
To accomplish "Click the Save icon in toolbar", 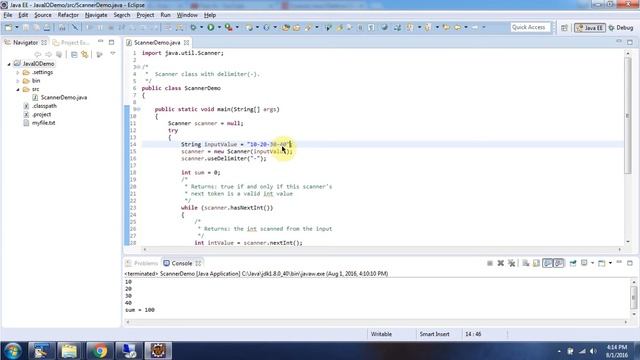I will 26,27.
